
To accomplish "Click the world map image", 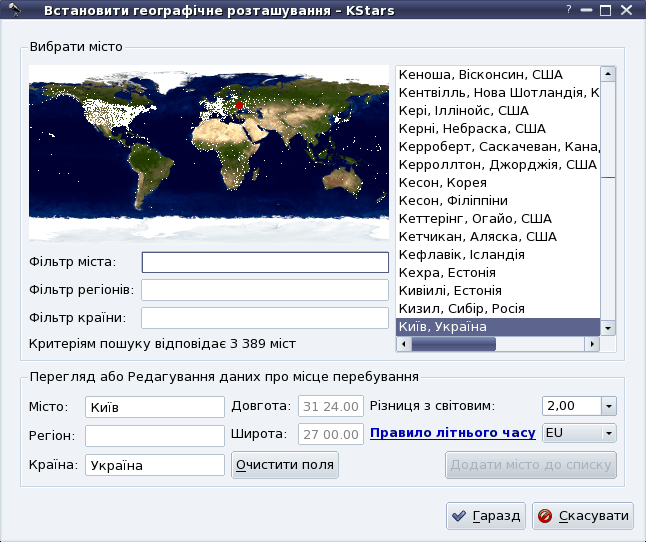I will pos(209,153).
